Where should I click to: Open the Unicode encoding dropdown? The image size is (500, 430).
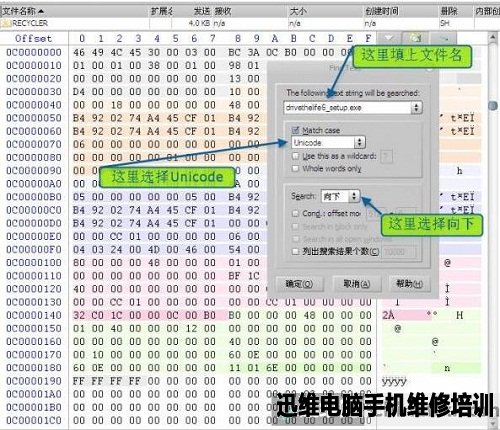(328, 143)
